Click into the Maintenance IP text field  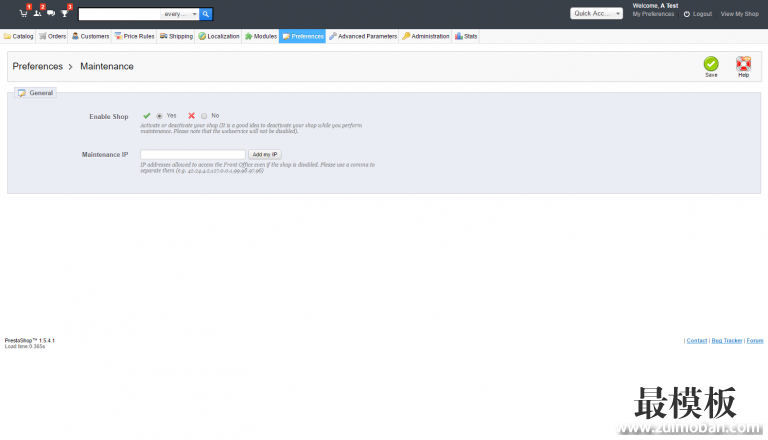[193, 154]
